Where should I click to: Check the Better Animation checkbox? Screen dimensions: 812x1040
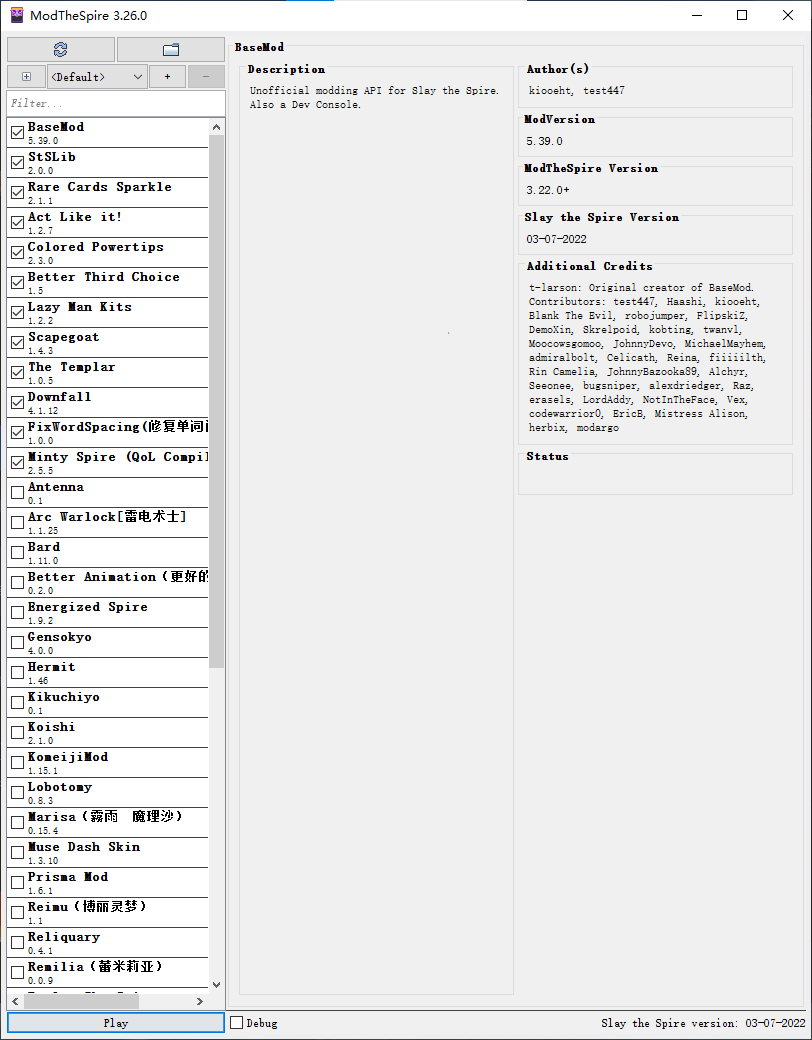click(18, 583)
